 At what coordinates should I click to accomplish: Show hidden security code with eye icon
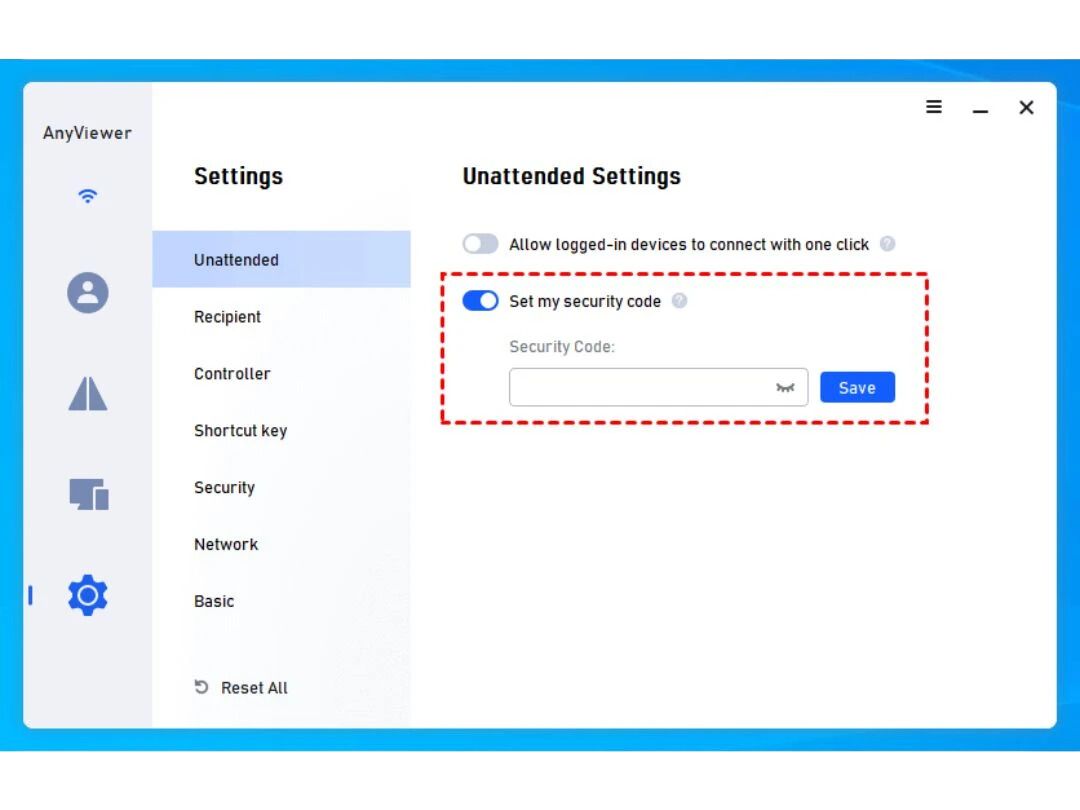click(785, 388)
